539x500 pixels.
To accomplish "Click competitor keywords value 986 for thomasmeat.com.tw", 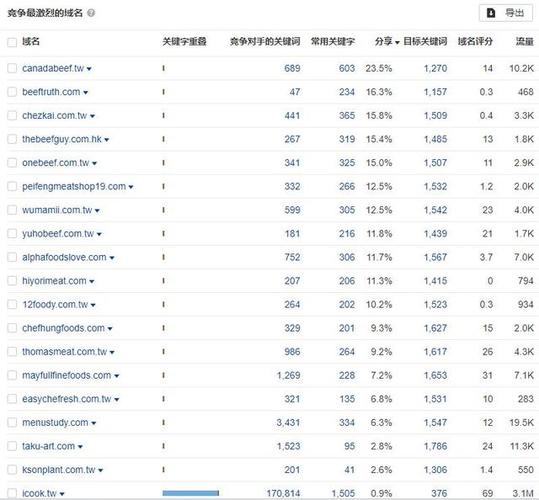I will [292, 352].
